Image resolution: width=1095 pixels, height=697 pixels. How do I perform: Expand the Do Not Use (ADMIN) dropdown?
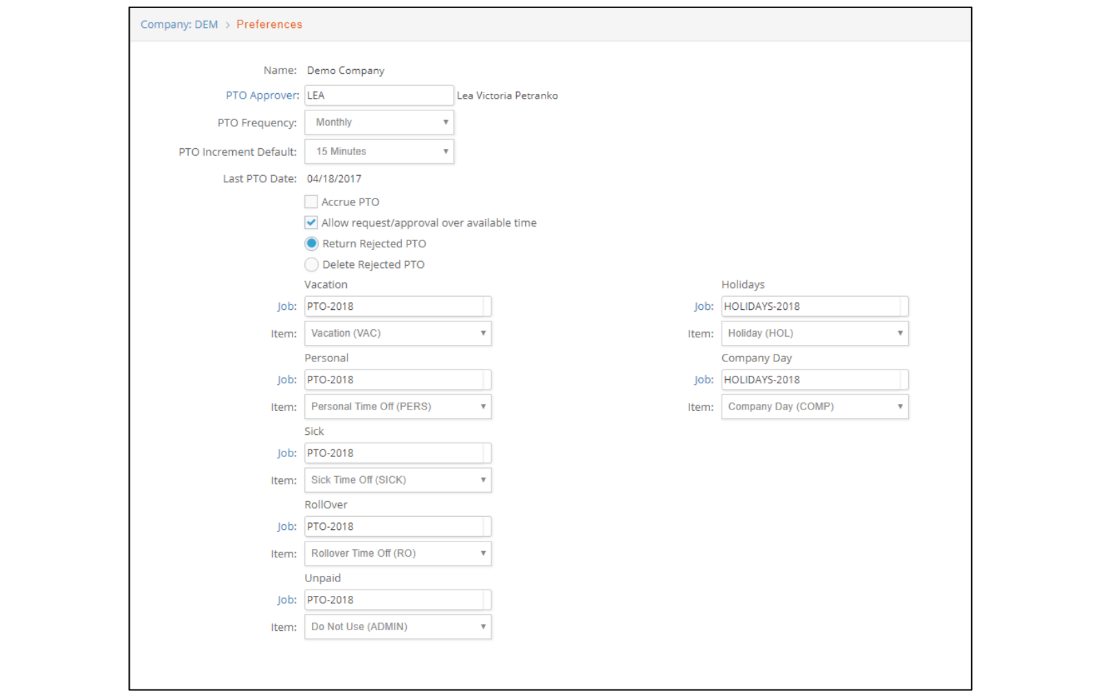pos(397,627)
